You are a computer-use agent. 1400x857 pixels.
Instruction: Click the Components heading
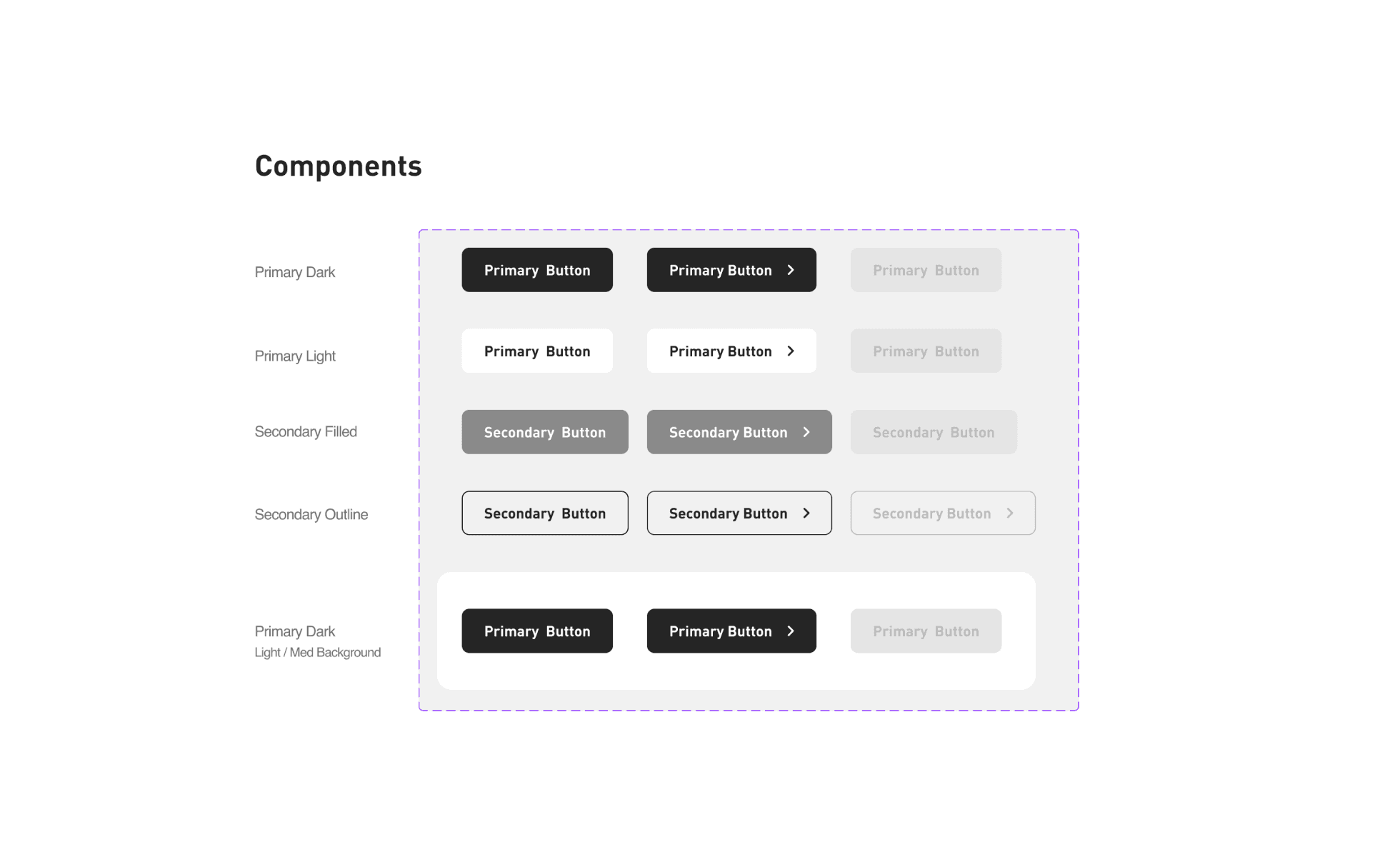tap(339, 166)
